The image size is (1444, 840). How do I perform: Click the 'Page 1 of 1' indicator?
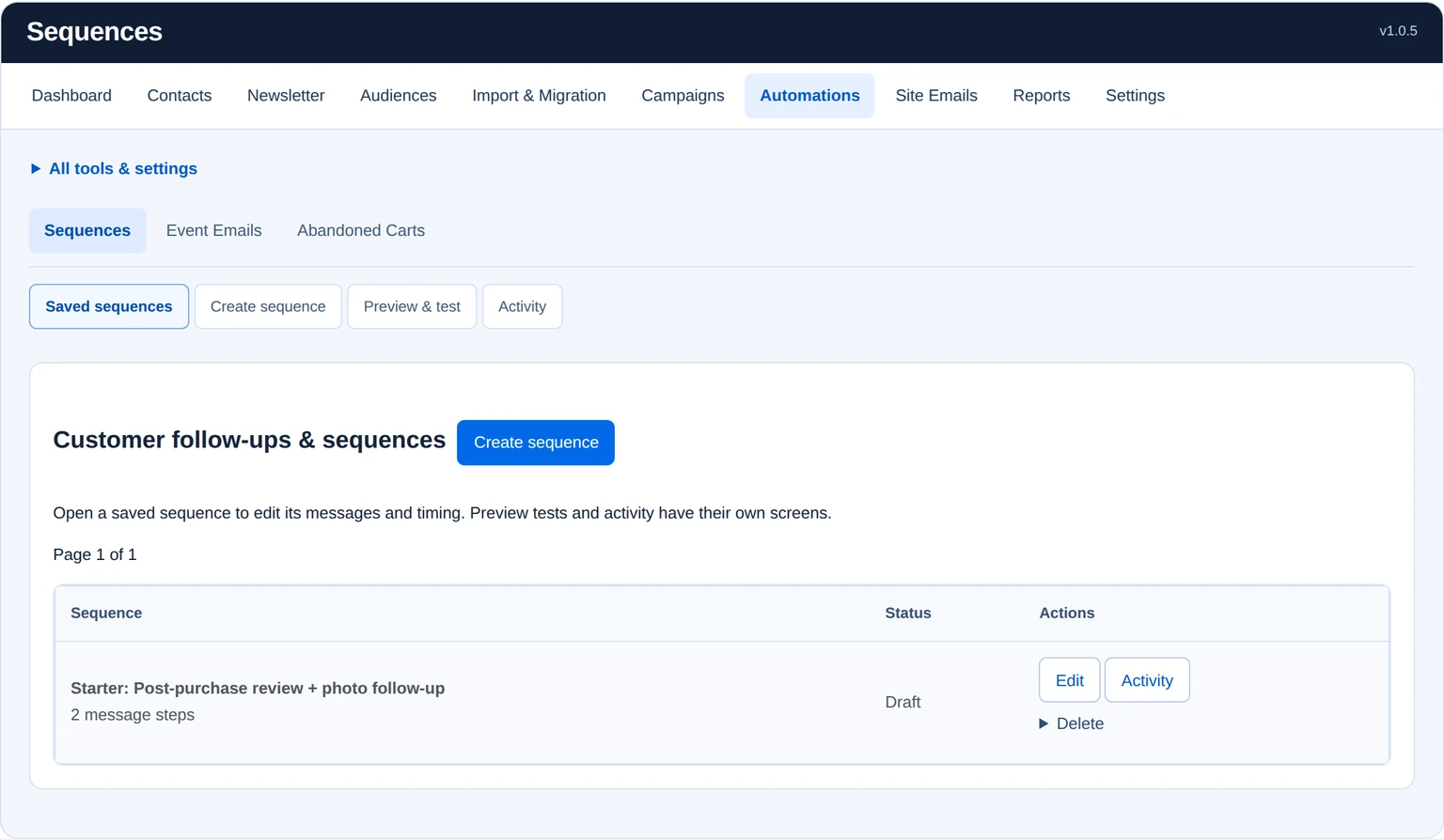[95, 555]
